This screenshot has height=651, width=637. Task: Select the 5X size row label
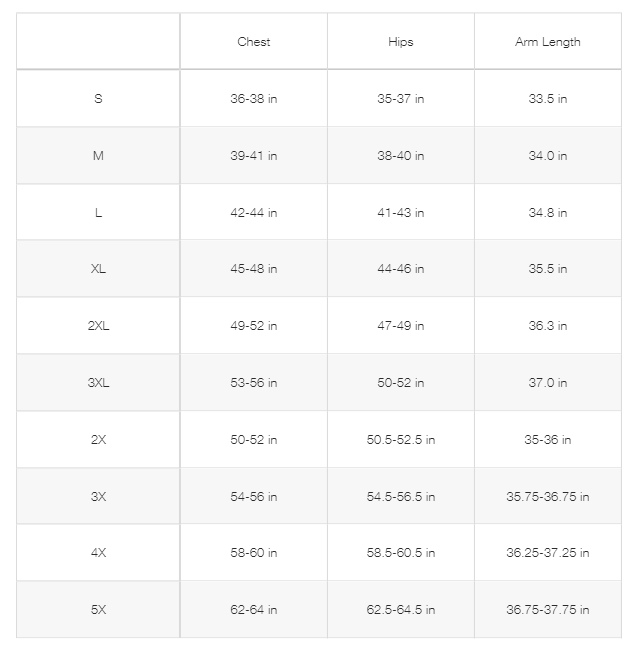(98, 609)
